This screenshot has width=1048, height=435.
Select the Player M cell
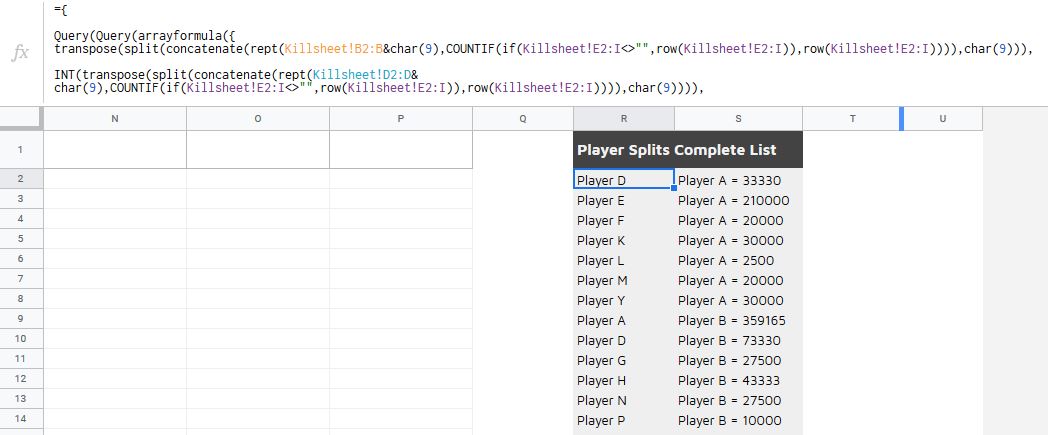click(x=624, y=279)
